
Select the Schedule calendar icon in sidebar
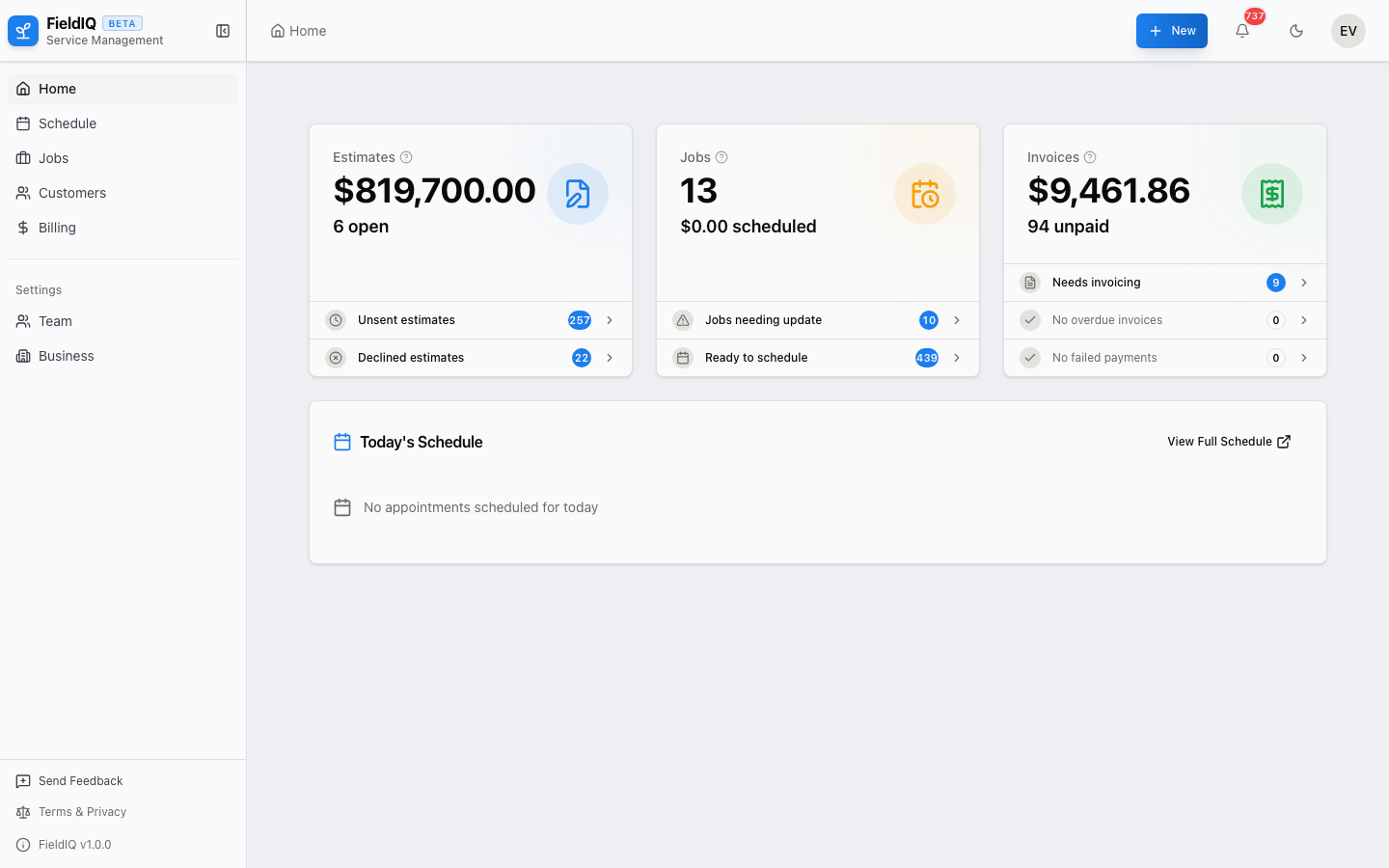pos(22,123)
